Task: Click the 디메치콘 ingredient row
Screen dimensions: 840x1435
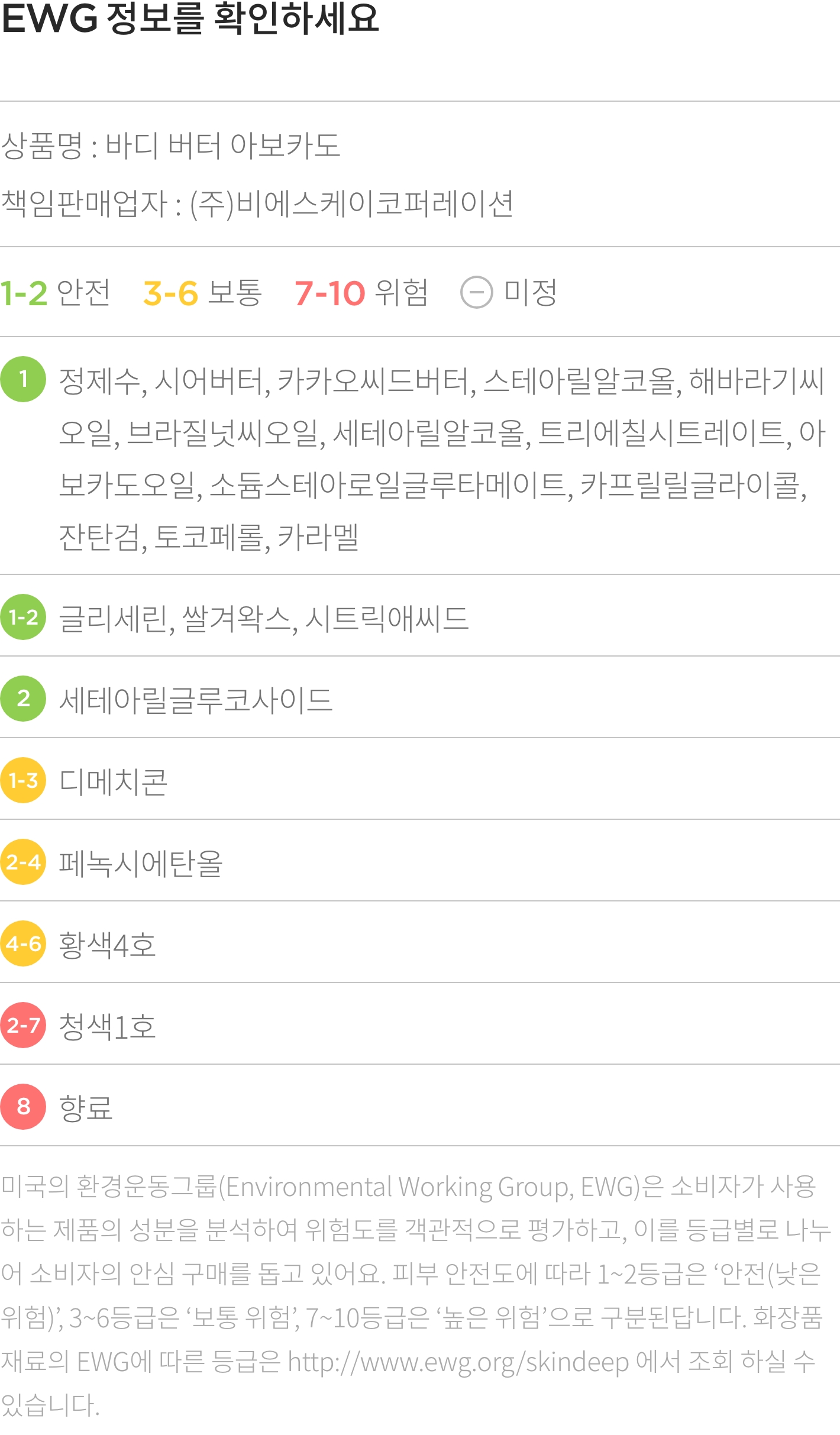Action: (420, 780)
